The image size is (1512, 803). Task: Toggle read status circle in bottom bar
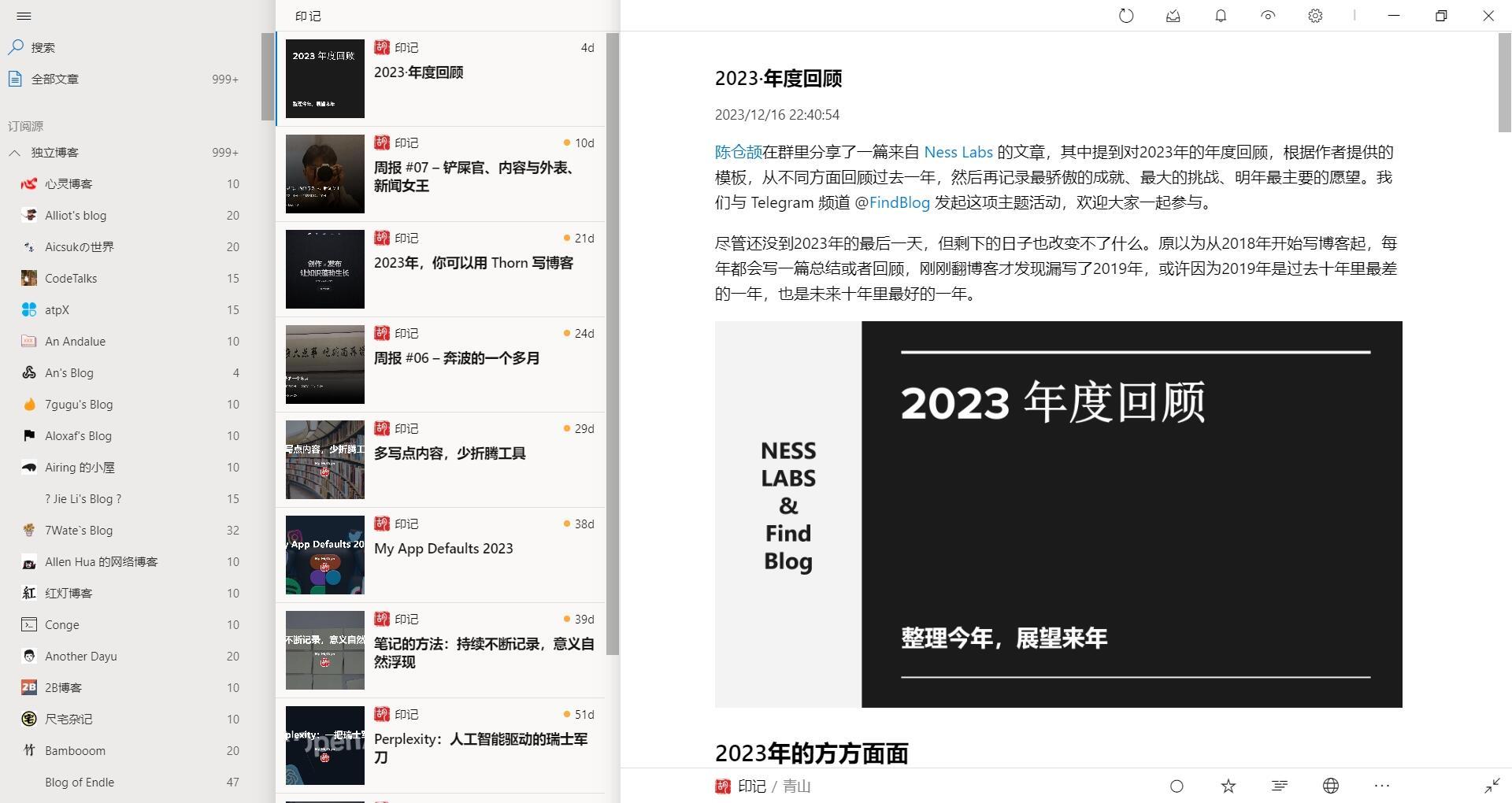point(1177,786)
